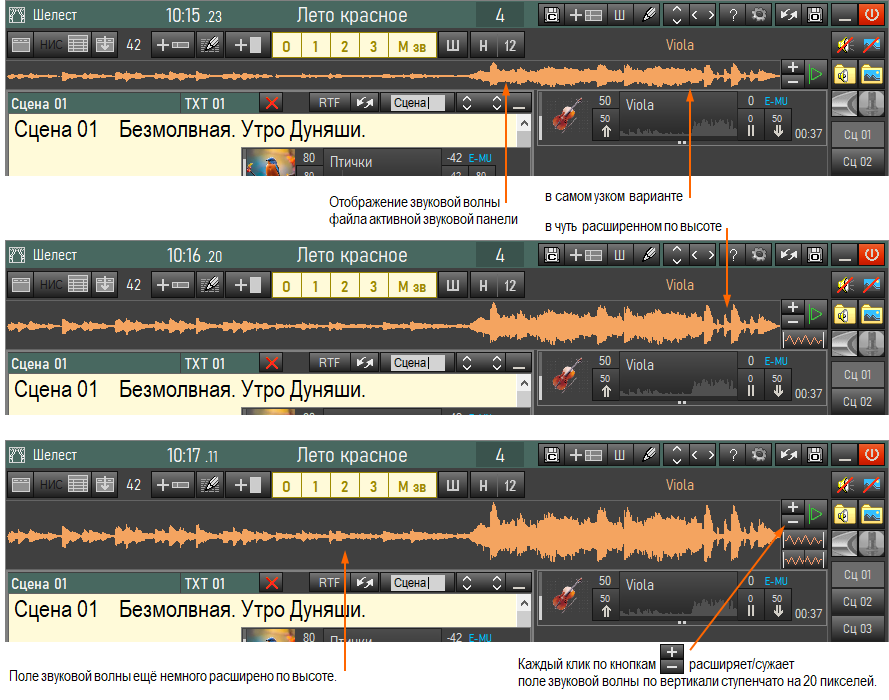Toggle the crossed-out picture icon in the 10:15 window
The width and height of the screenshot is (889, 700).
coord(871,45)
